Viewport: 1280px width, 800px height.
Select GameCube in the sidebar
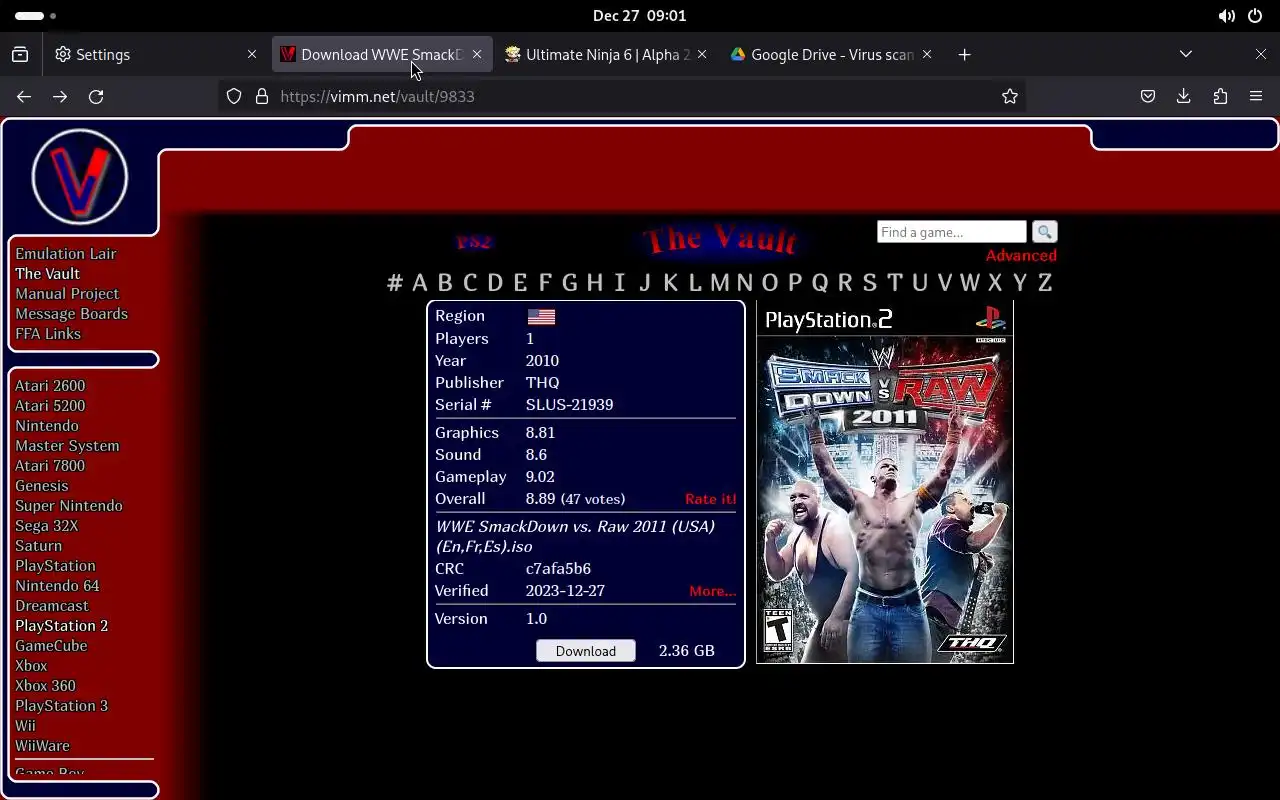point(51,646)
